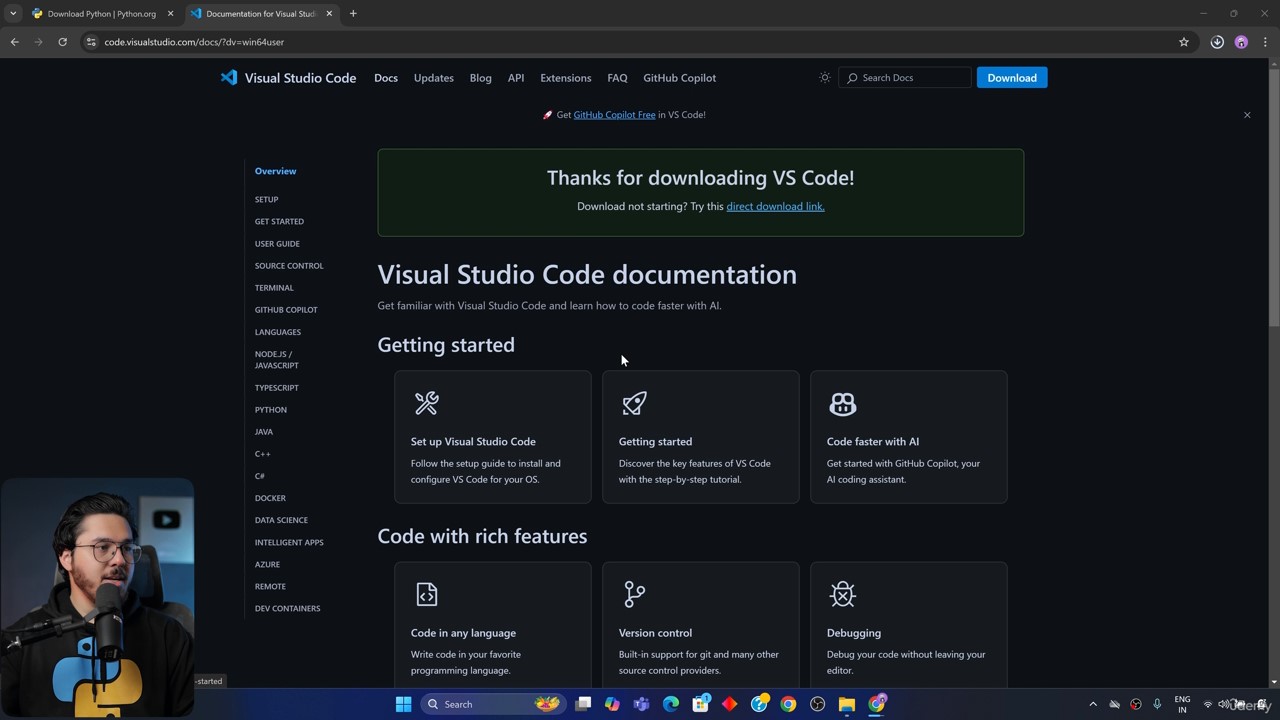Click the blue Download button

1012,78
